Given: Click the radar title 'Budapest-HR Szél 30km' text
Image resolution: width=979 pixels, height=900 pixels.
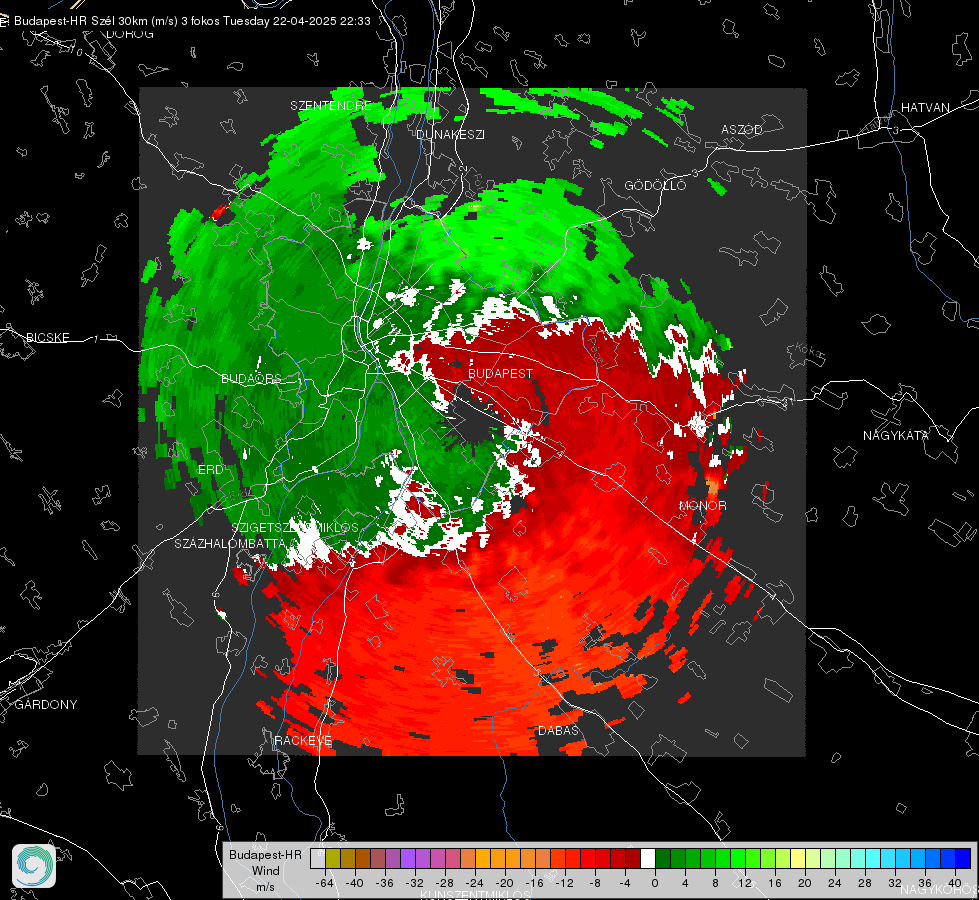Looking at the screenshot, I should [x=81, y=21].
